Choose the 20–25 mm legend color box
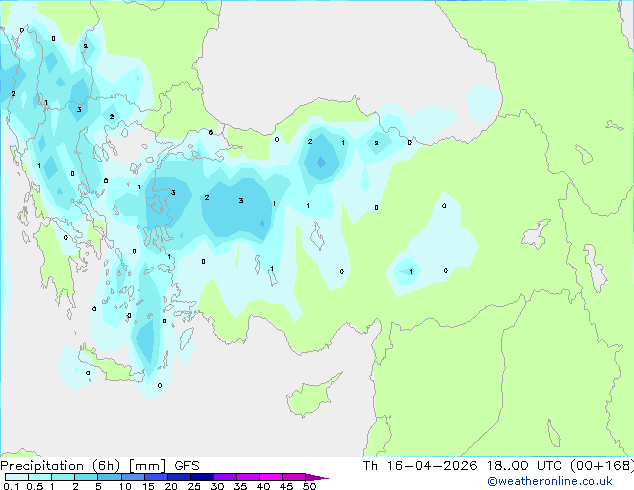 (178, 477)
